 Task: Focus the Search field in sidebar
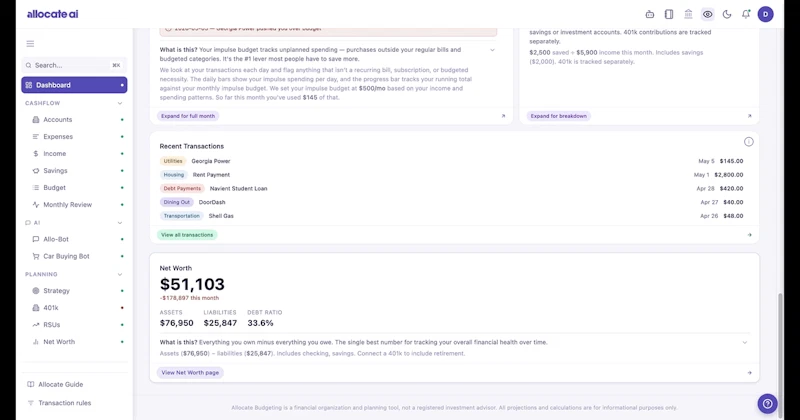coord(74,65)
